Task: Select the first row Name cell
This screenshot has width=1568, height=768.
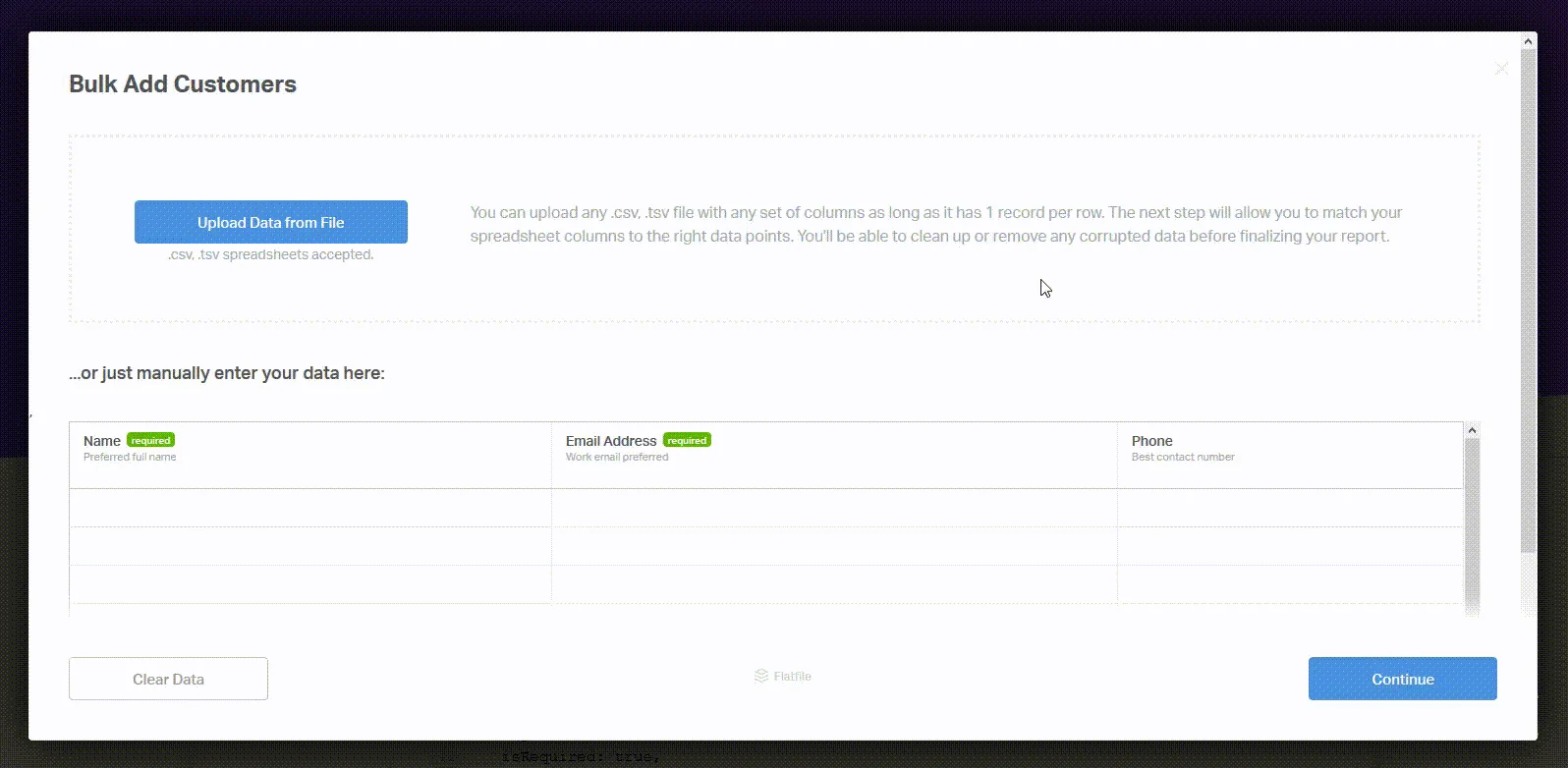Action: (x=309, y=508)
